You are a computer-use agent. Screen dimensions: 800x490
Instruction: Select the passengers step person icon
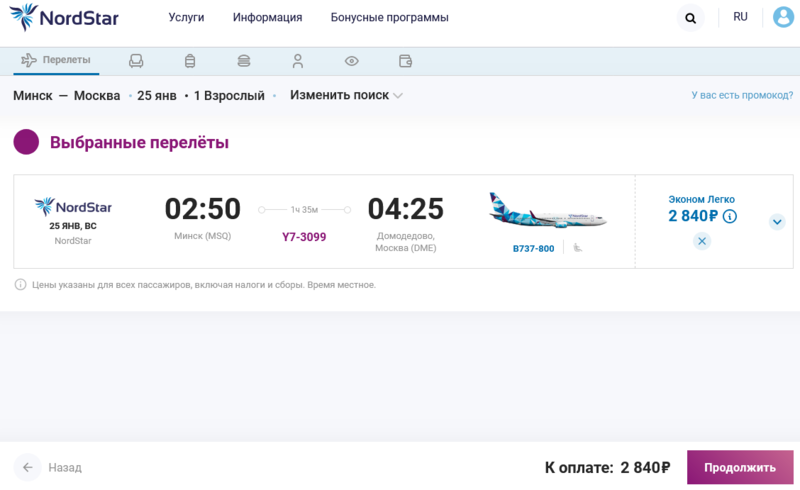tap(297, 61)
